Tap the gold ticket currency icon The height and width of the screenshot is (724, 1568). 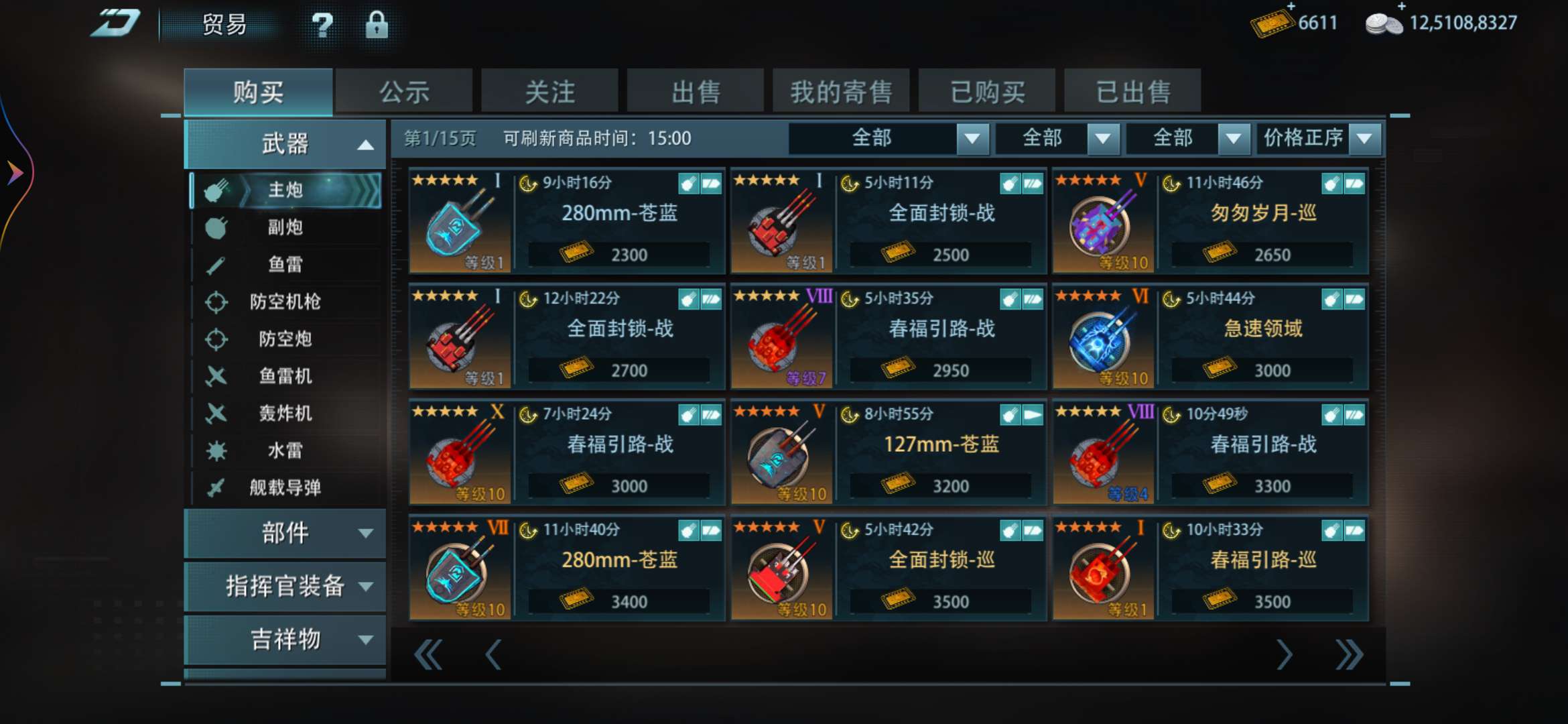(1271, 23)
